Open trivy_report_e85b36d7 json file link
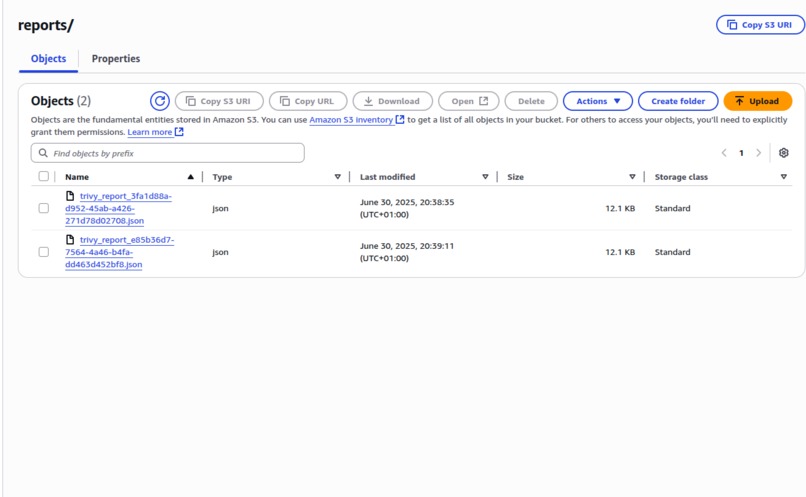This screenshot has height=497, width=806. tap(119, 252)
